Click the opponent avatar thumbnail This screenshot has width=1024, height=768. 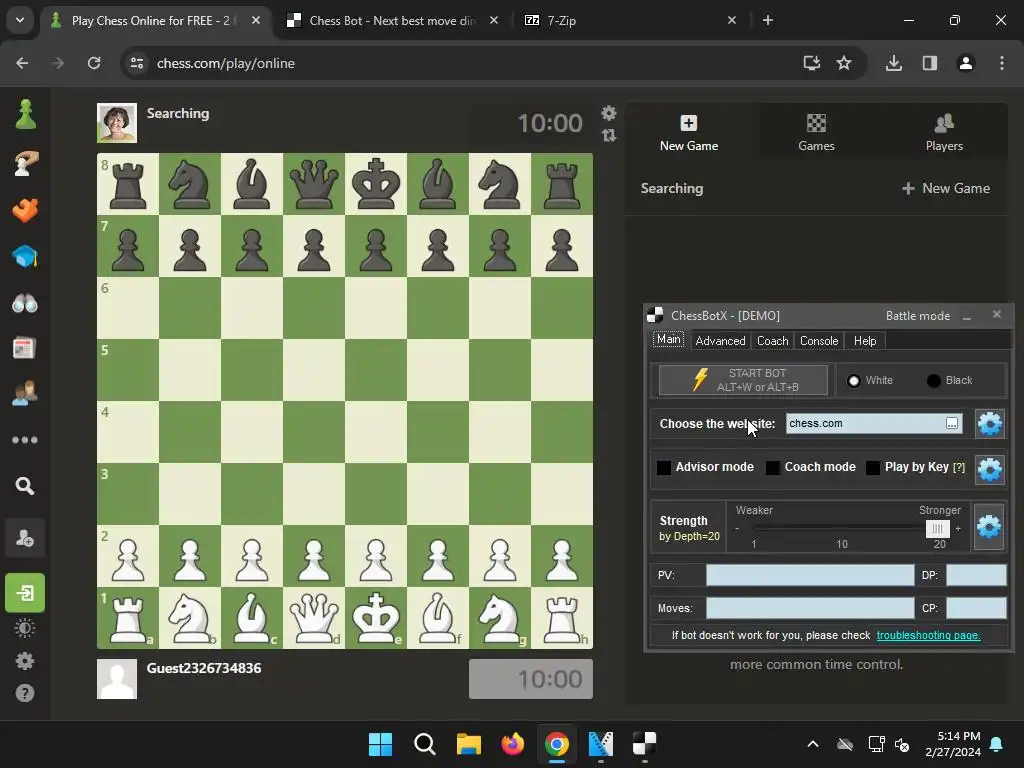click(117, 122)
